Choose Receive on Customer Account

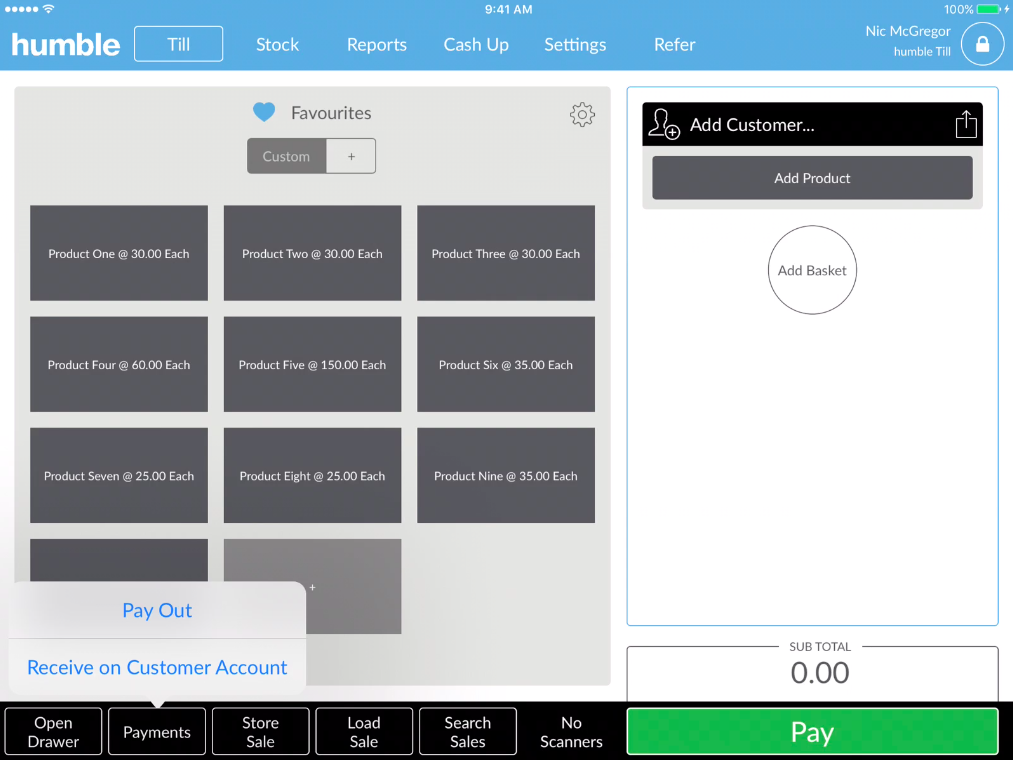[157, 667]
